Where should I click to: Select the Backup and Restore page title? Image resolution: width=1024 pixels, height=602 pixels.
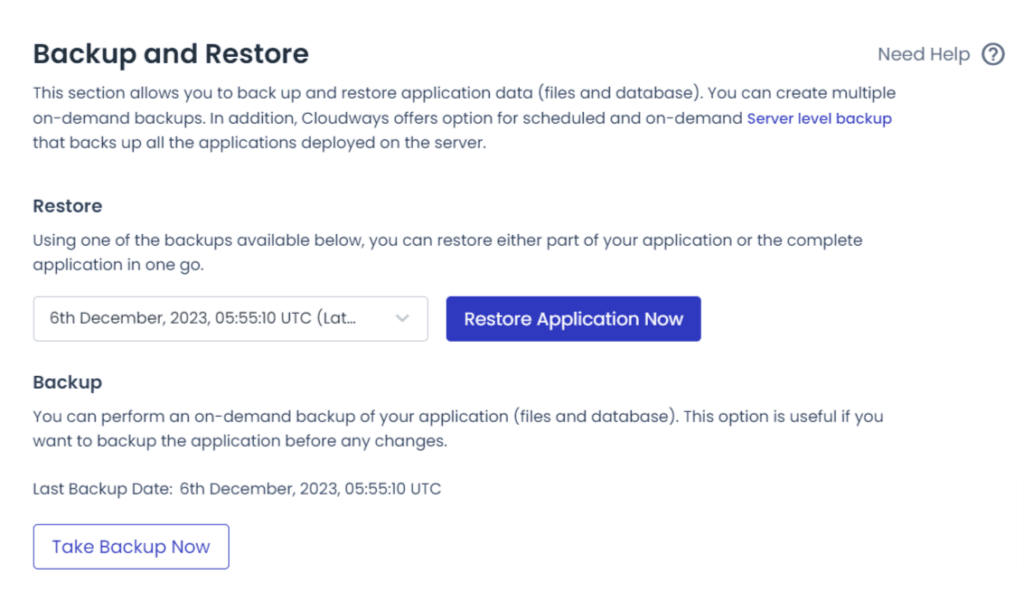point(171,54)
